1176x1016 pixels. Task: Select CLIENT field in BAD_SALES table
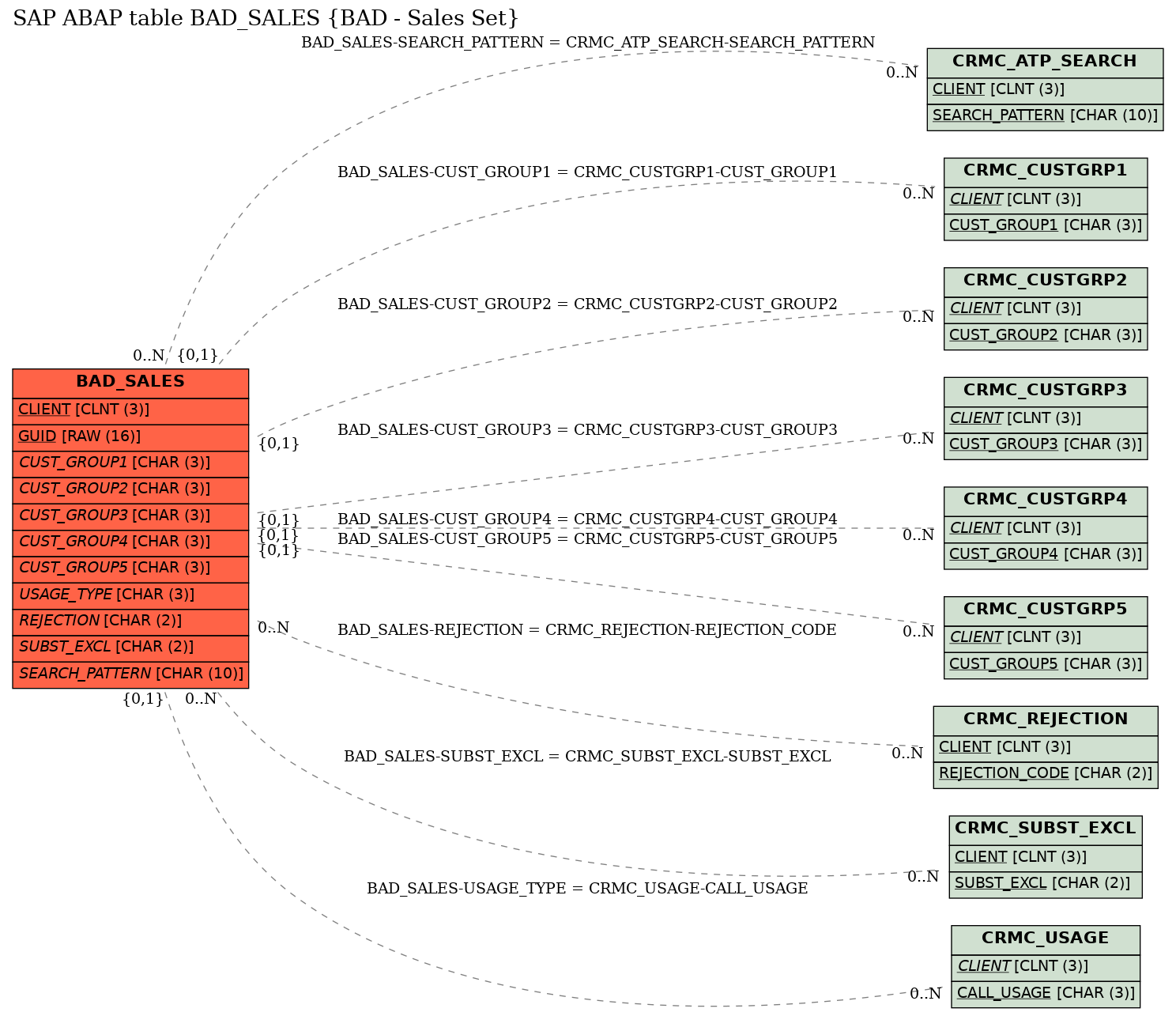pyautogui.click(x=130, y=410)
